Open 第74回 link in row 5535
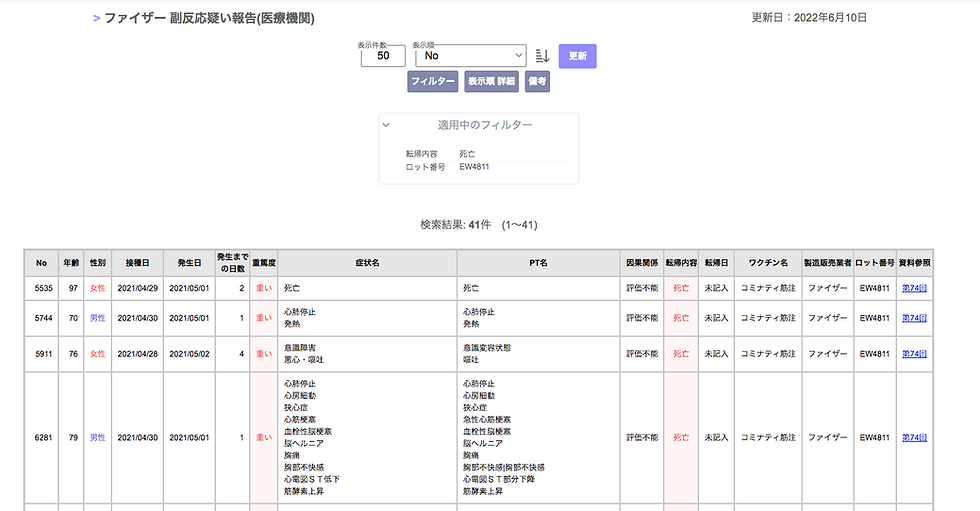 [x=914, y=288]
